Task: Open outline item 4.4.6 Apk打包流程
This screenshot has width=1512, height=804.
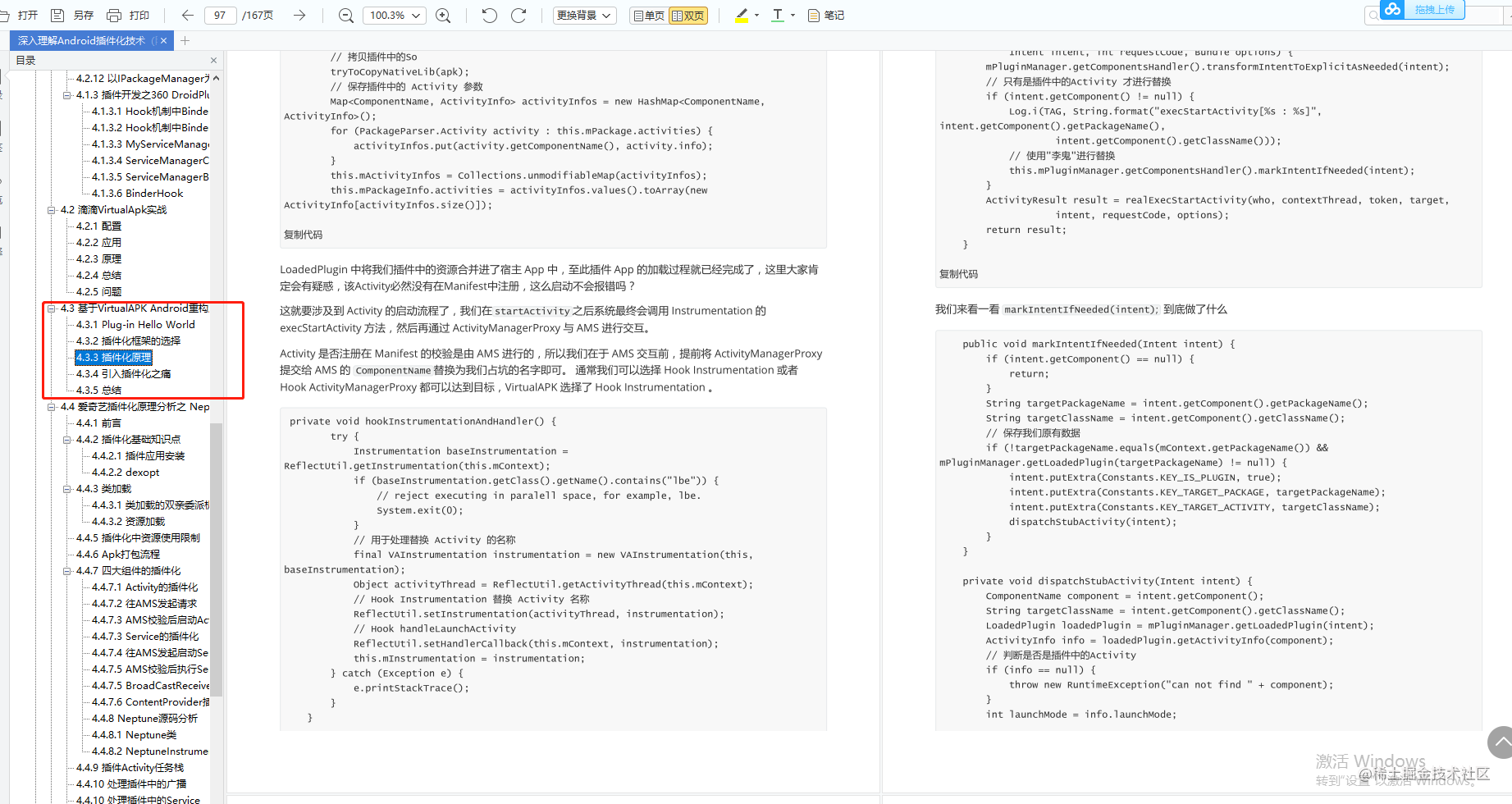Action: (x=118, y=555)
